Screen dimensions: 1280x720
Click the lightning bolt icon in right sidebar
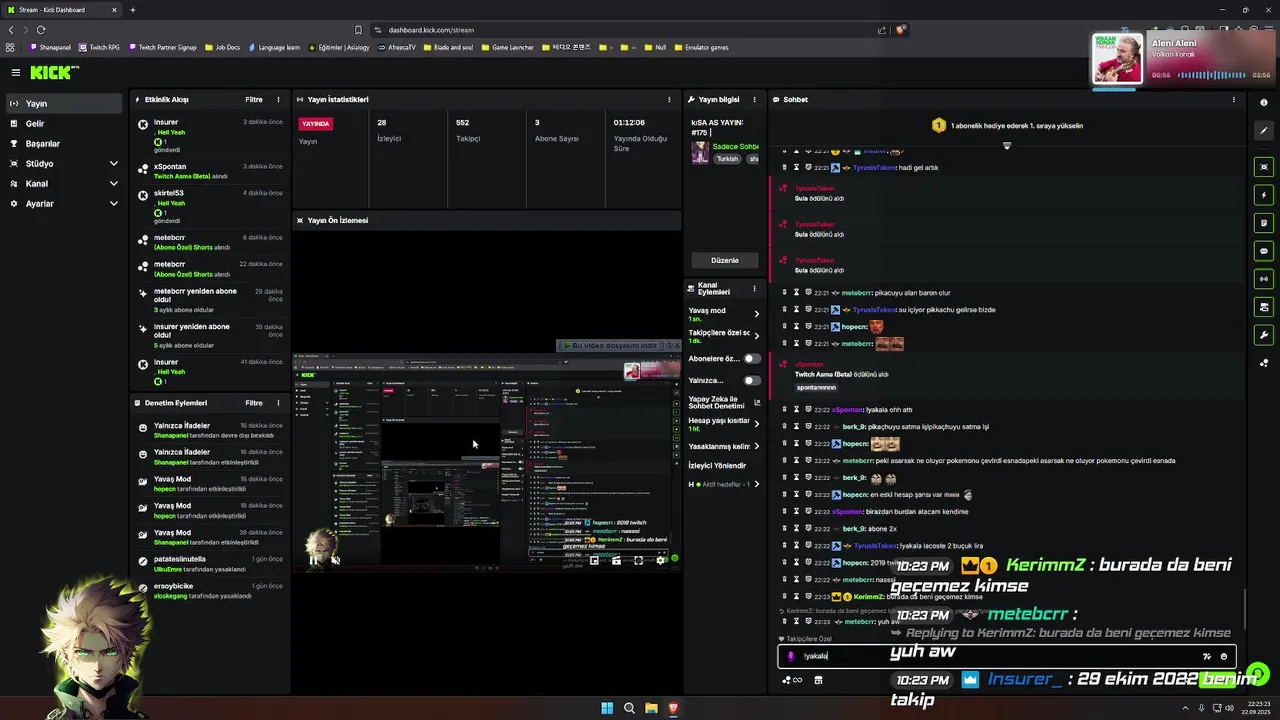1264,195
